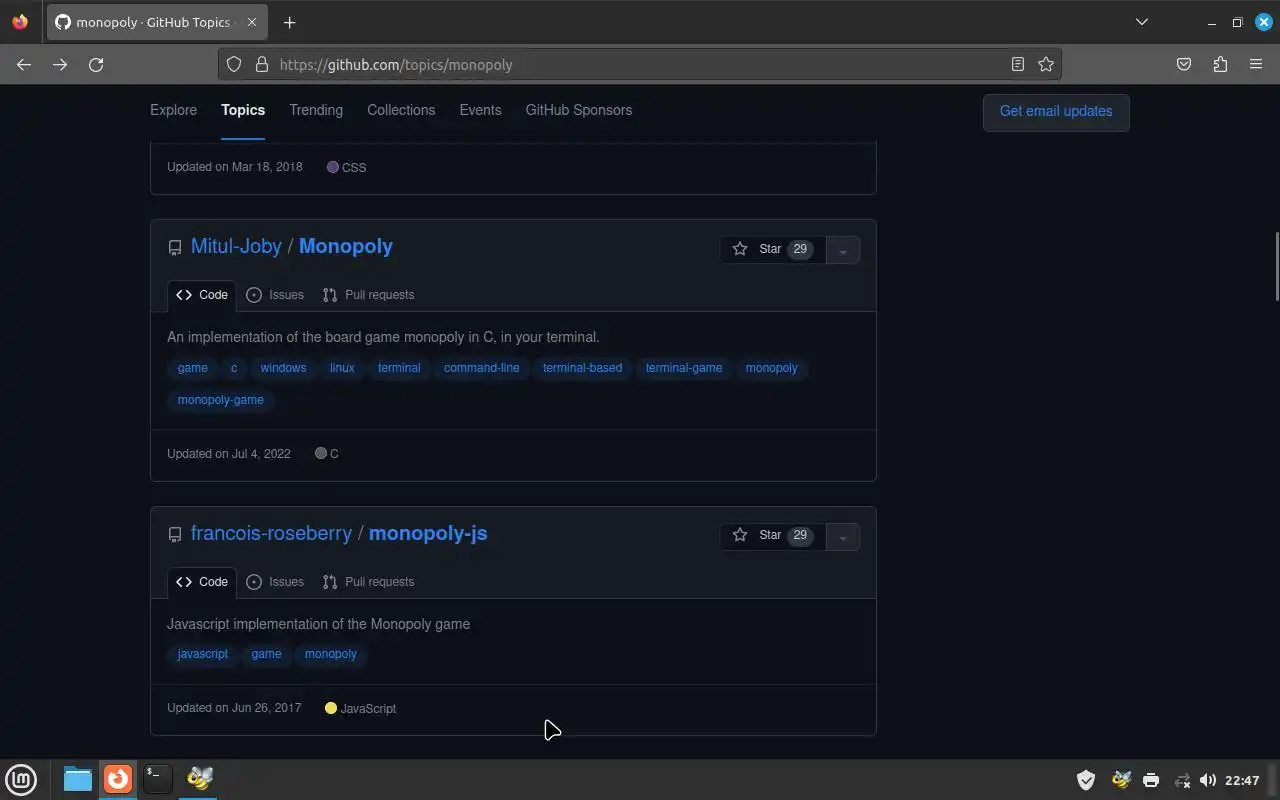The image size is (1280, 800).
Task: Go back to previous page
Action: [24, 64]
